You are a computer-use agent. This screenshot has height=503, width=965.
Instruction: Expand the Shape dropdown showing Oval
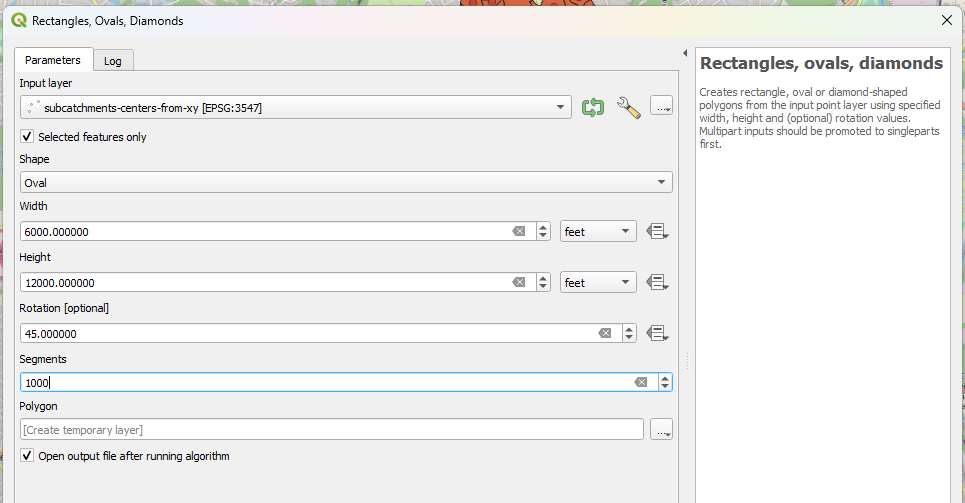coord(346,182)
